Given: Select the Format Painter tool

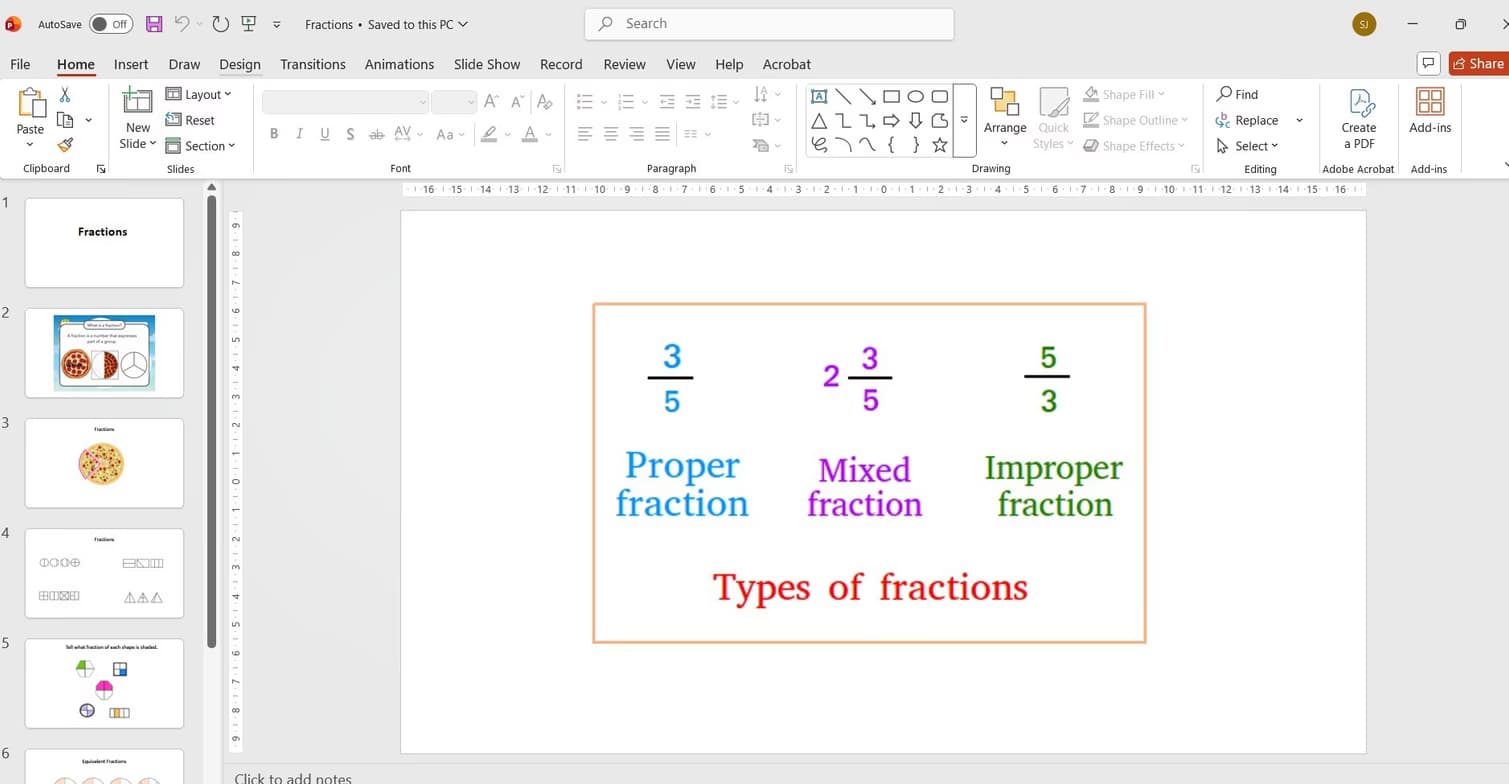Looking at the screenshot, I should coord(66,146).
